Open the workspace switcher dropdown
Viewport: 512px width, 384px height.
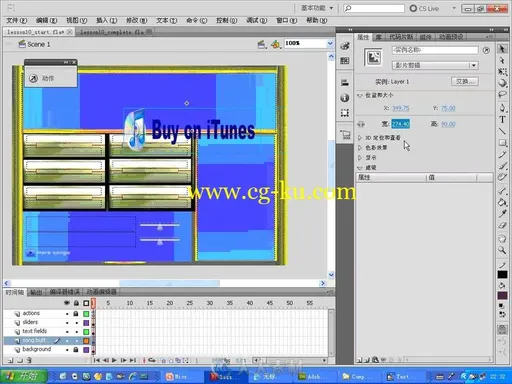(x=317, y=8)
